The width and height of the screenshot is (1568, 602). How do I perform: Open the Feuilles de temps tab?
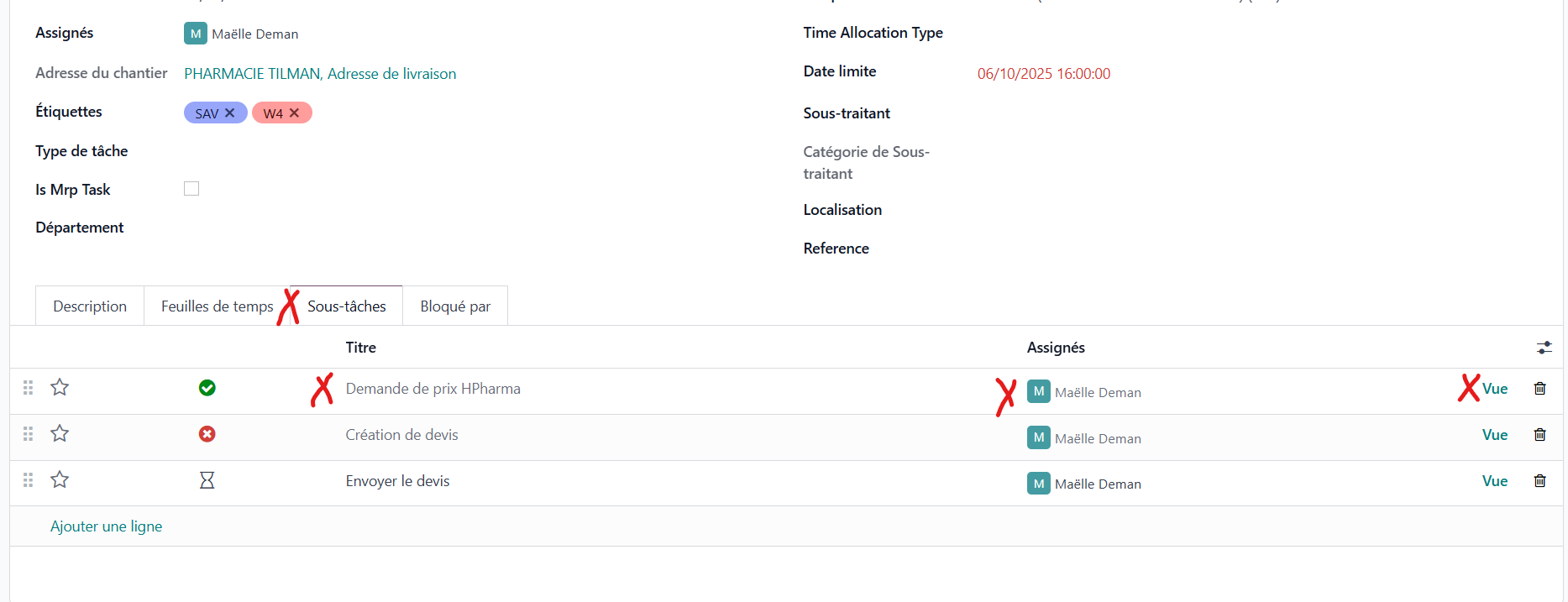[x=217, y=306]
